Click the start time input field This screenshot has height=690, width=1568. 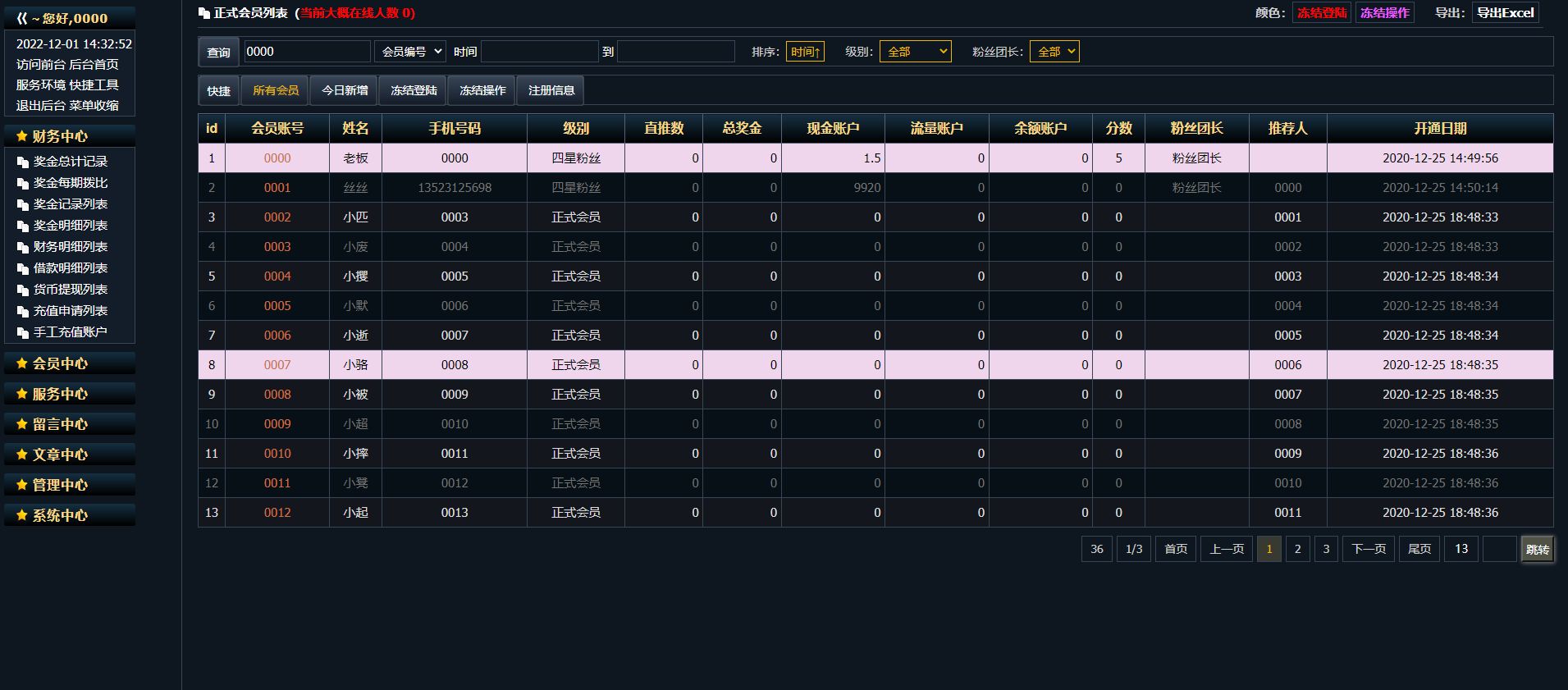(539, 52)
